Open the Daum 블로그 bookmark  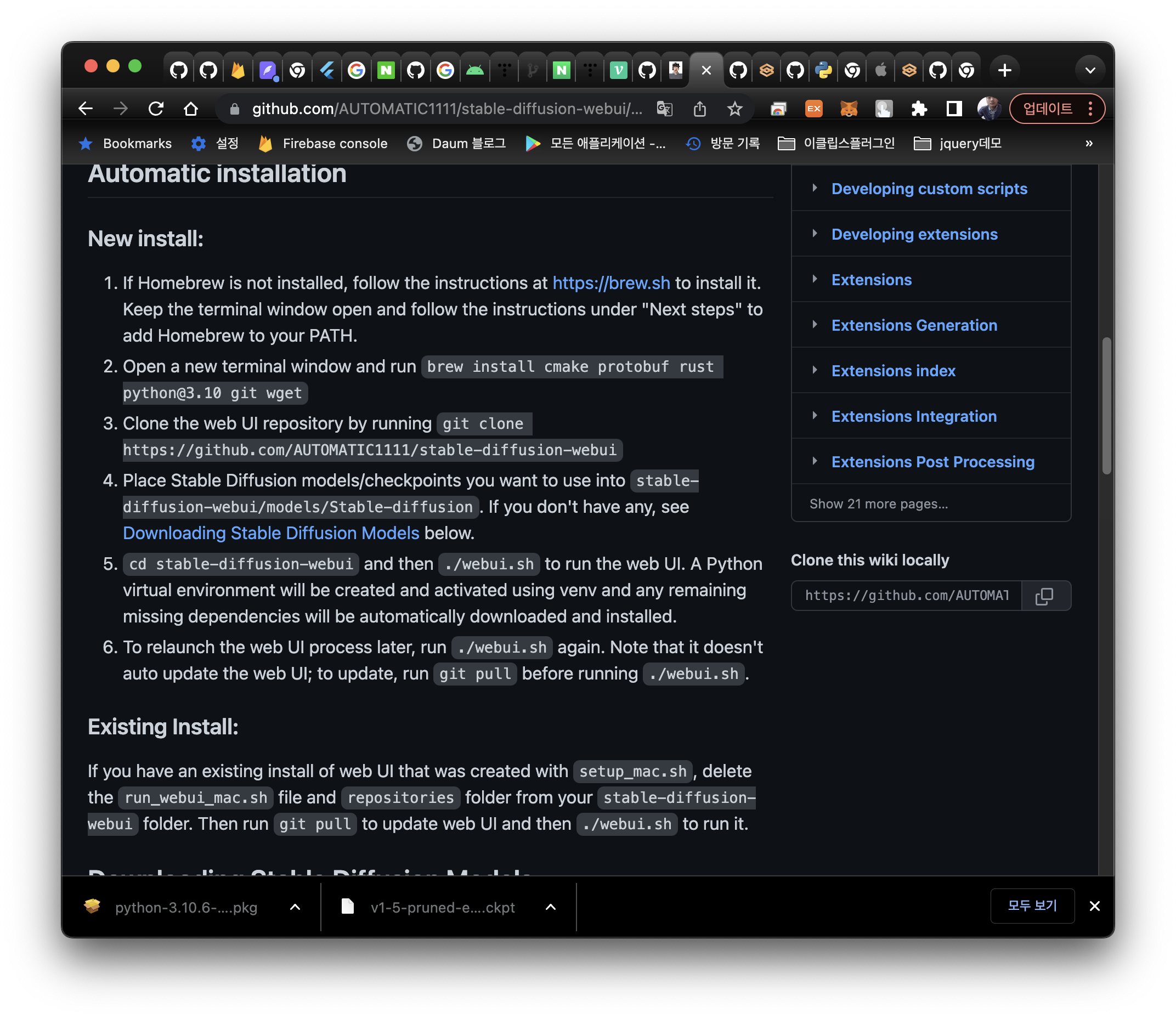(457, 143)
